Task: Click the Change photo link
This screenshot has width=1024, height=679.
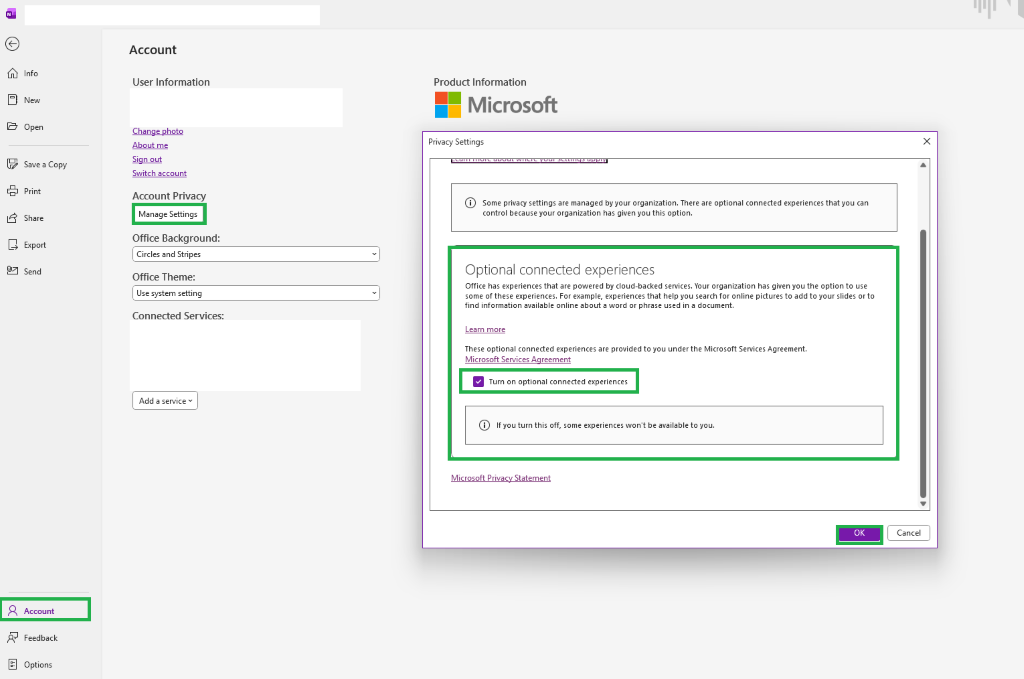Action: (157, 131)
